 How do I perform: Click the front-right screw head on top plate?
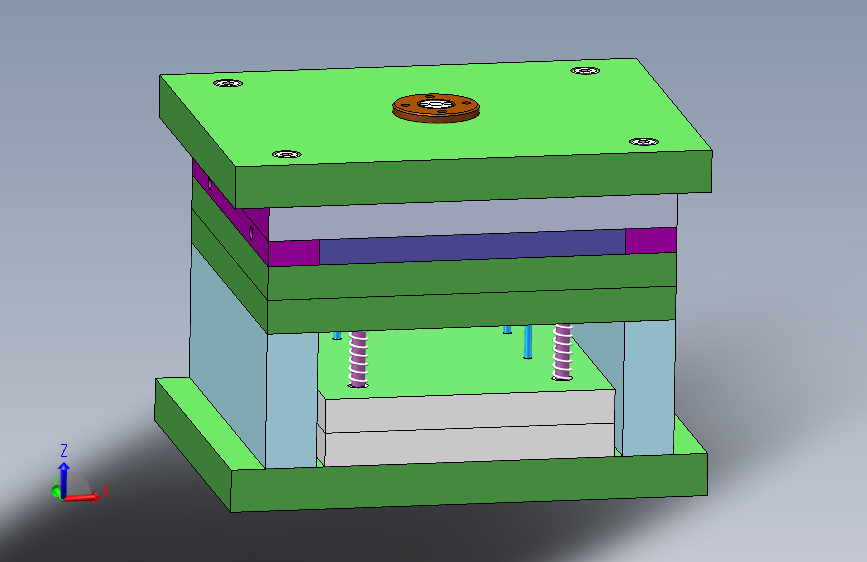coord(644,142)
